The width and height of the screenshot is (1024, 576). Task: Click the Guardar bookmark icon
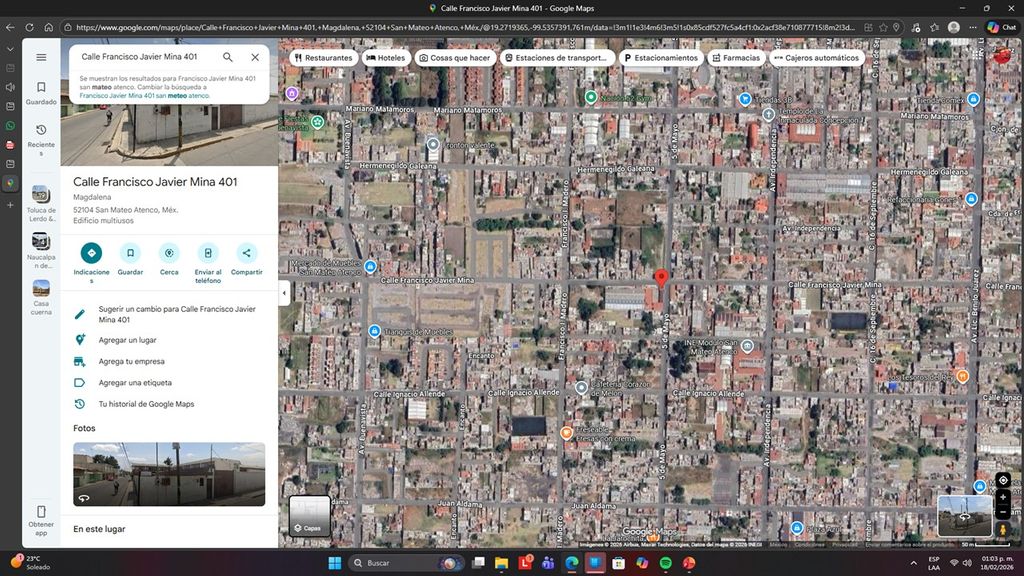coord(130,253)
